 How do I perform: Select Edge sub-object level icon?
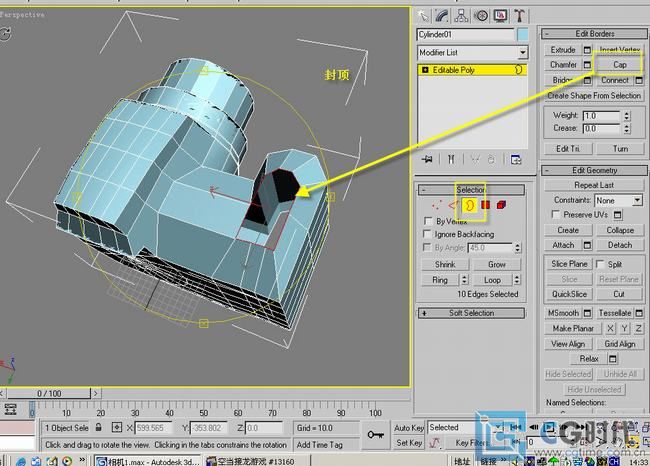tap(453, 205)
